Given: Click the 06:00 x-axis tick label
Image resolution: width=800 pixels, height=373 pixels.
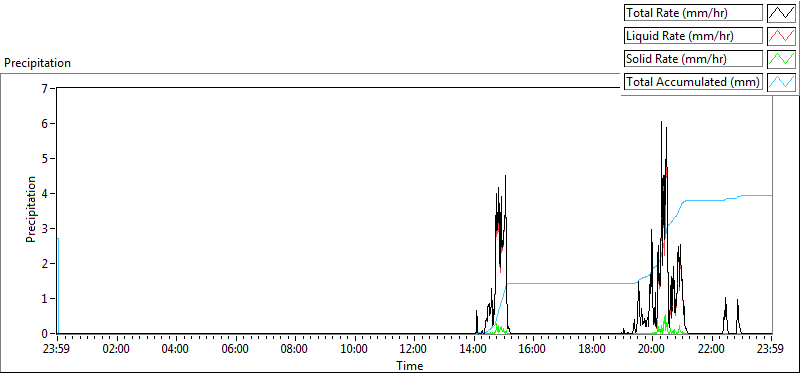Looking at the screenshot, I should tap(236, 350).
